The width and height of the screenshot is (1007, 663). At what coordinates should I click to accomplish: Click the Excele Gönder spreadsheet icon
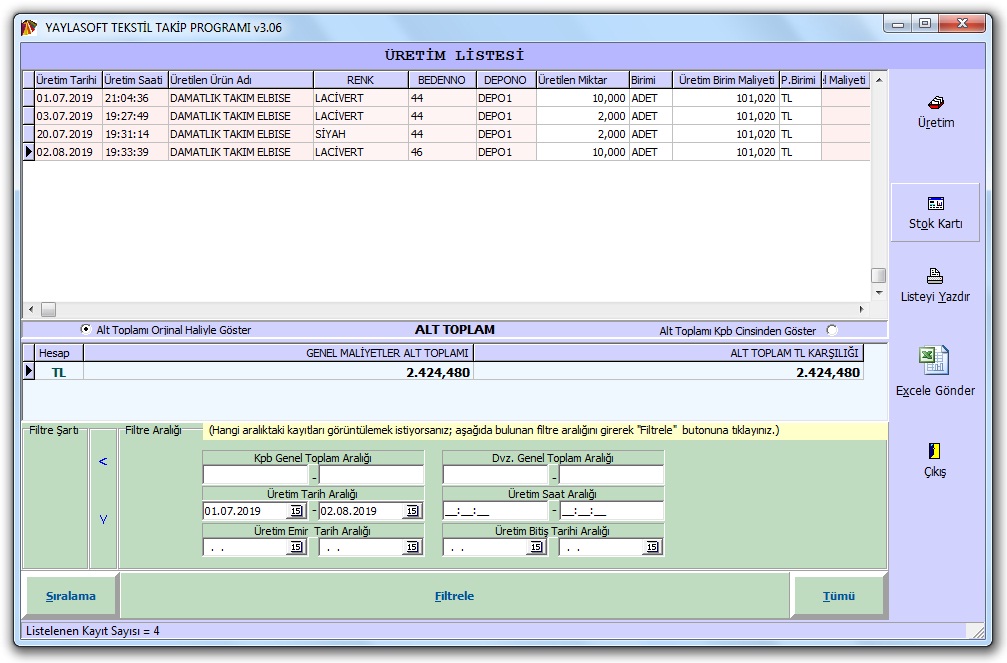pyautogui.click(x=934, y=360)
